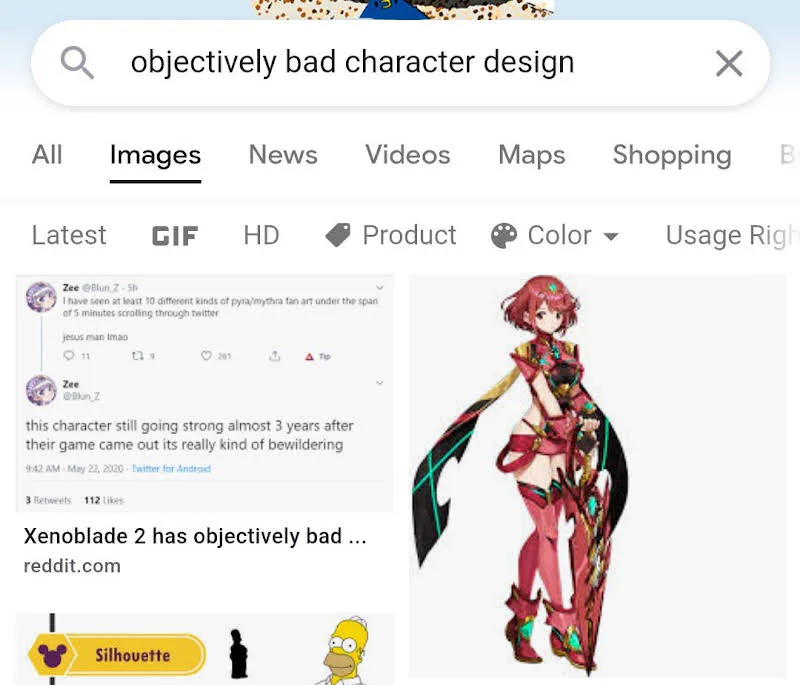
Task: Toggle the HD filter chip
Action: click(261, 235)
